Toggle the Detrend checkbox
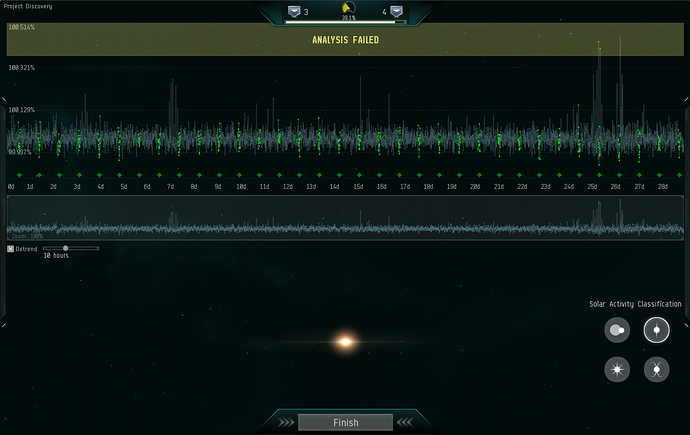690x435 pixels. click(x=11, y=249)
